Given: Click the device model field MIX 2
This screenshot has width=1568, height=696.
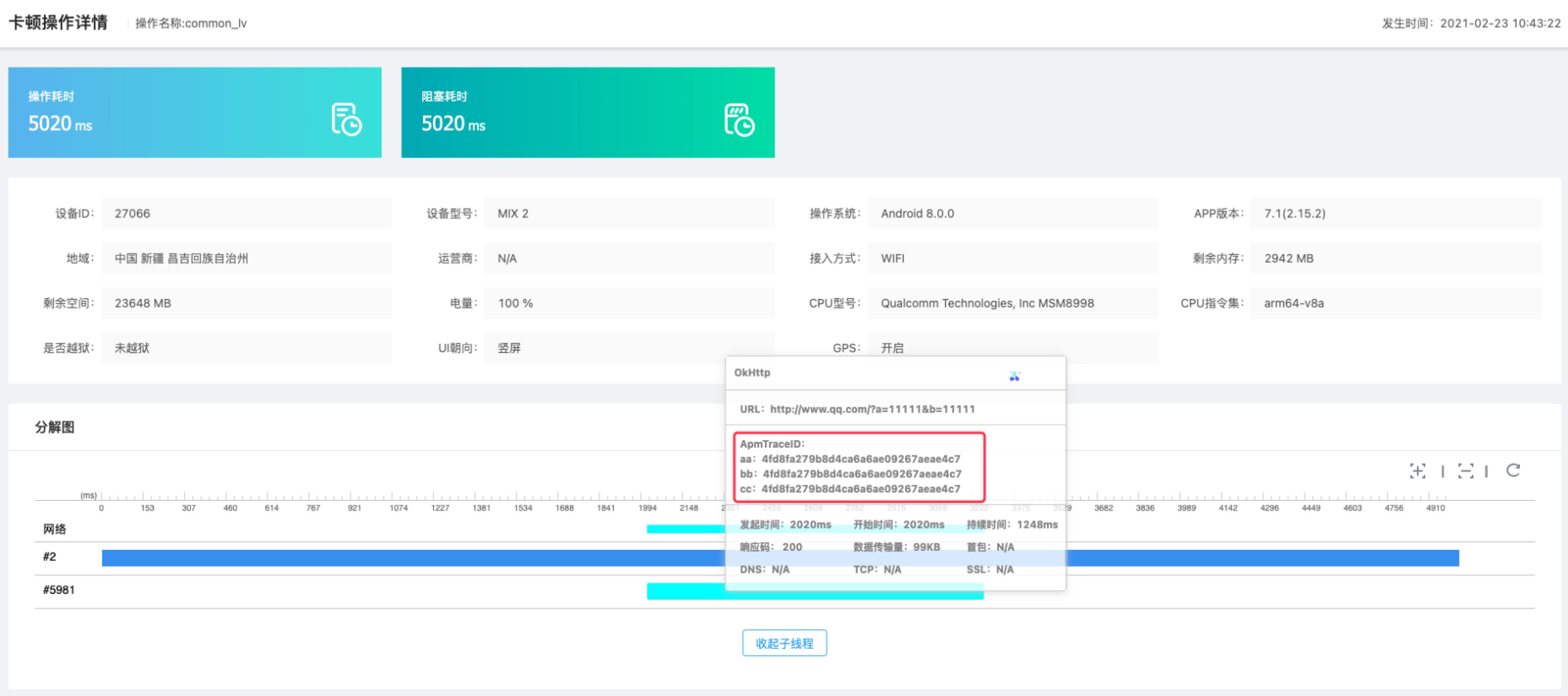Looking at the screenshot, I should (x=629, y=214).
